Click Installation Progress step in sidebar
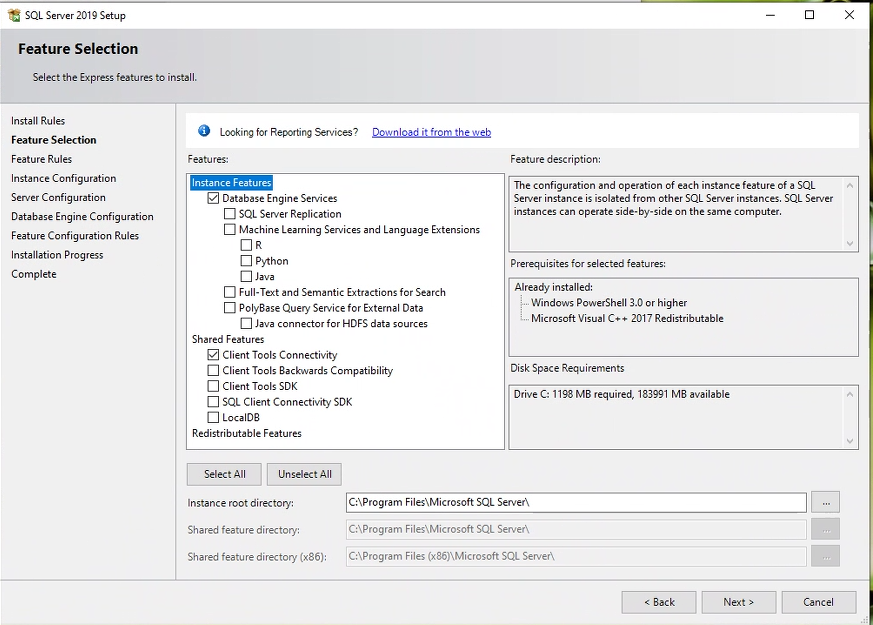This screenshot has width=873, height=625. click(x=57, y=255)
